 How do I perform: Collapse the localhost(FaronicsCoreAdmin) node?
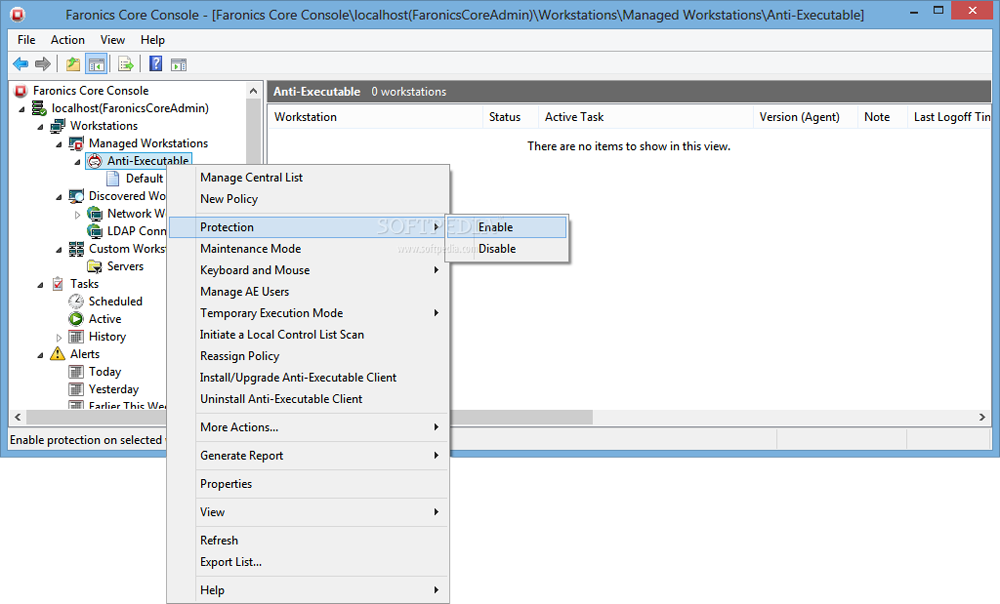(x=22, y=109)
